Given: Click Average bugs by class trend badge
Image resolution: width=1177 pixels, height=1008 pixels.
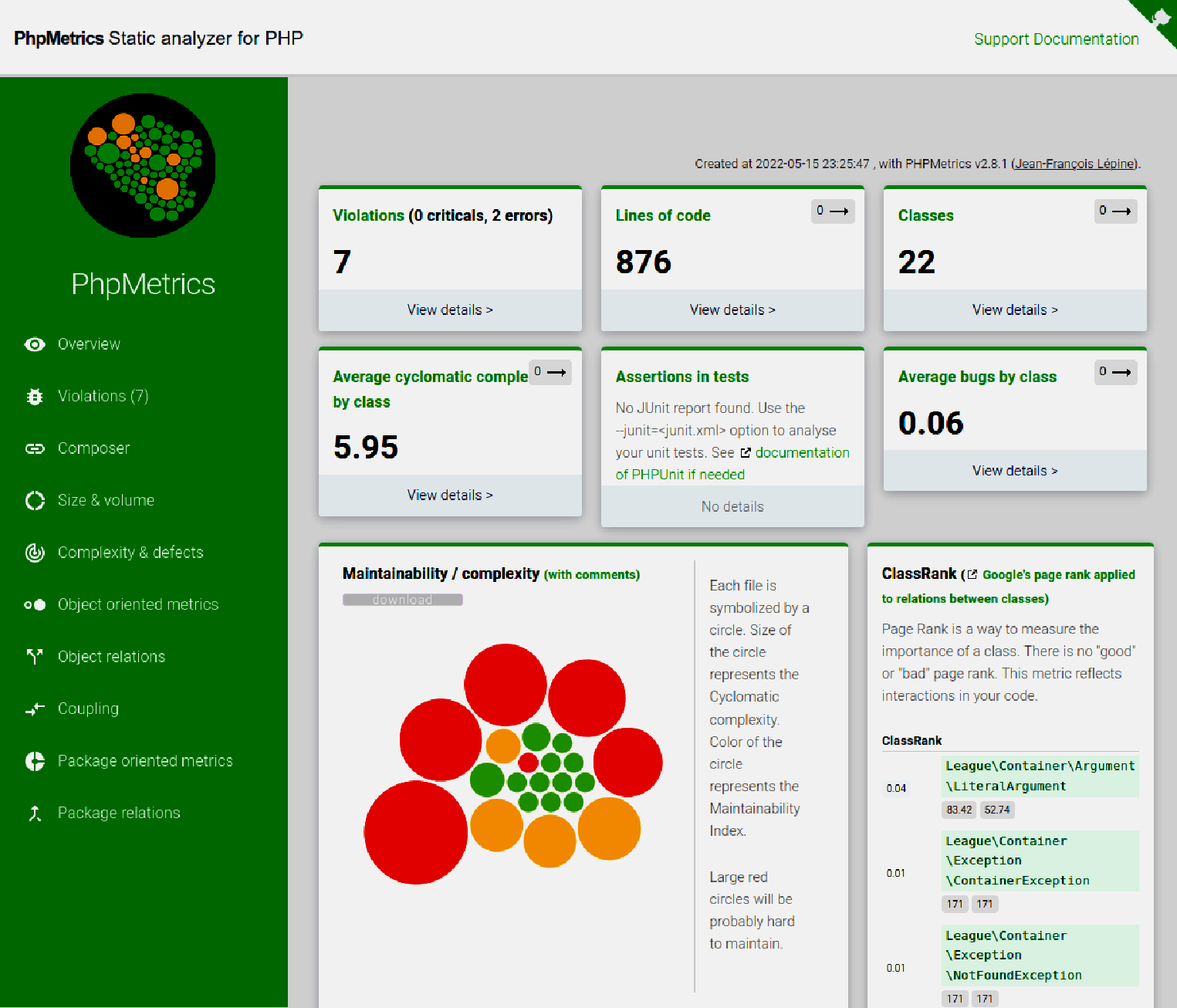Looking at the screenshot, I should click(x=1115, y=372).
